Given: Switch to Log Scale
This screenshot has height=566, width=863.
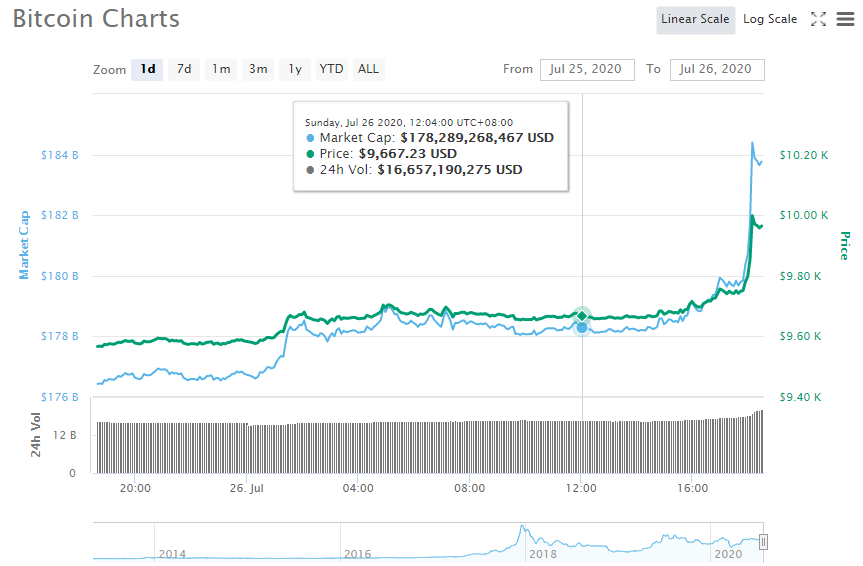Looking at the screenshot, I should [770, 19].
